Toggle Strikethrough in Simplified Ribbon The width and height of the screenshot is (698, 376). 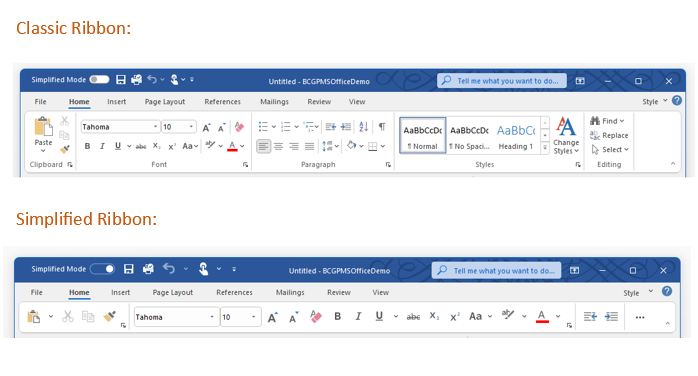click(413, 317)
